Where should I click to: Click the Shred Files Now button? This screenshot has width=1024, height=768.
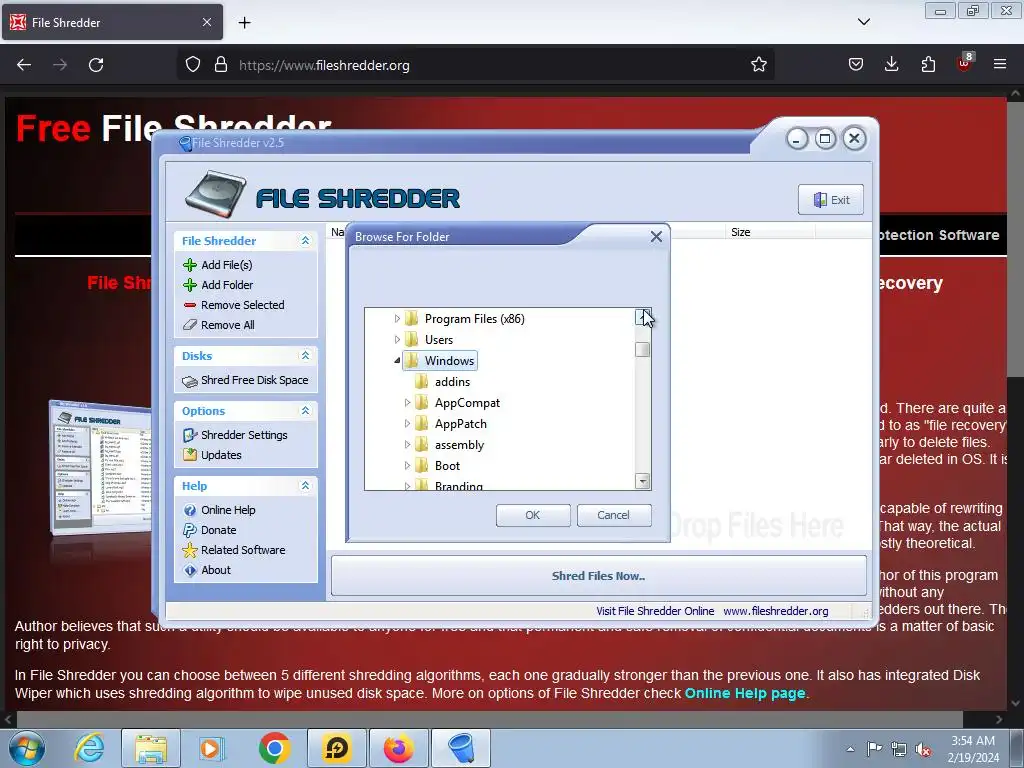pyautogui.click(x=598, y=576)
